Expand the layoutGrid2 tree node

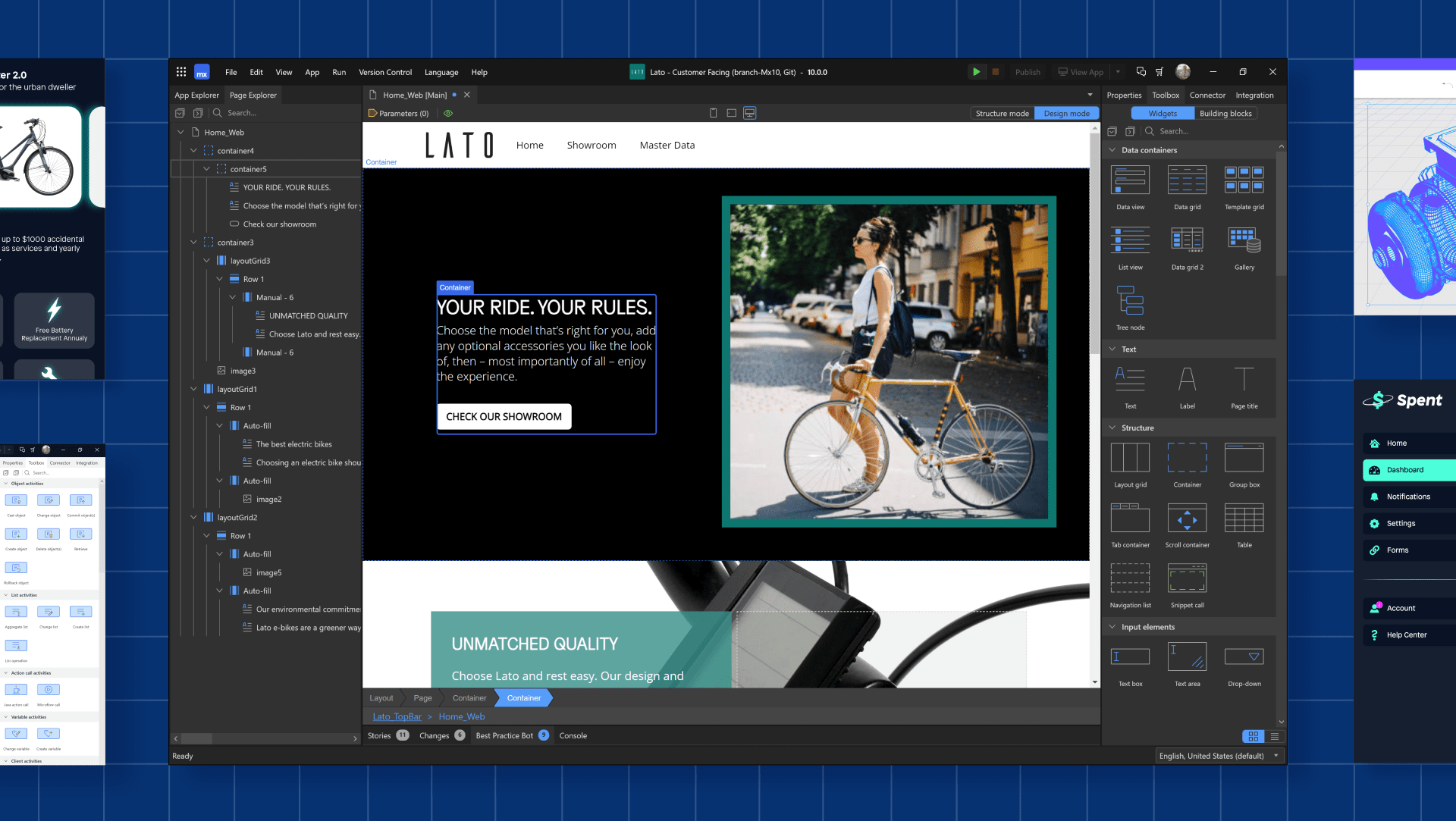[193, 517]
